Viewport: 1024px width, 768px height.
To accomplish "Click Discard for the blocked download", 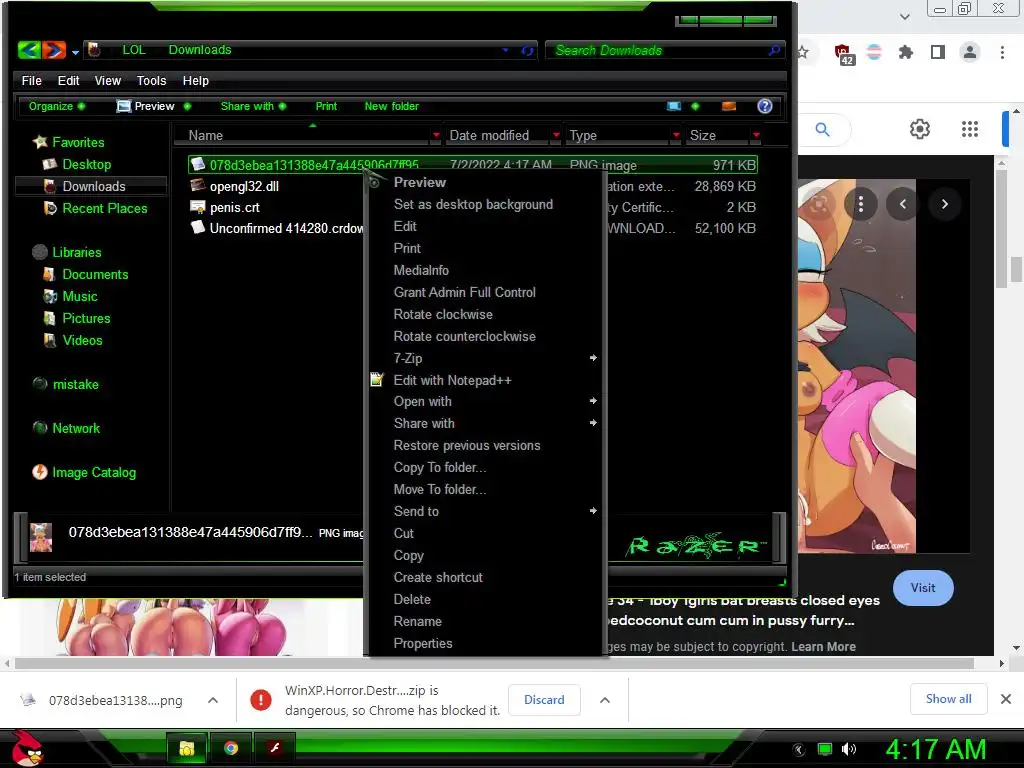I will click(544, 699).
